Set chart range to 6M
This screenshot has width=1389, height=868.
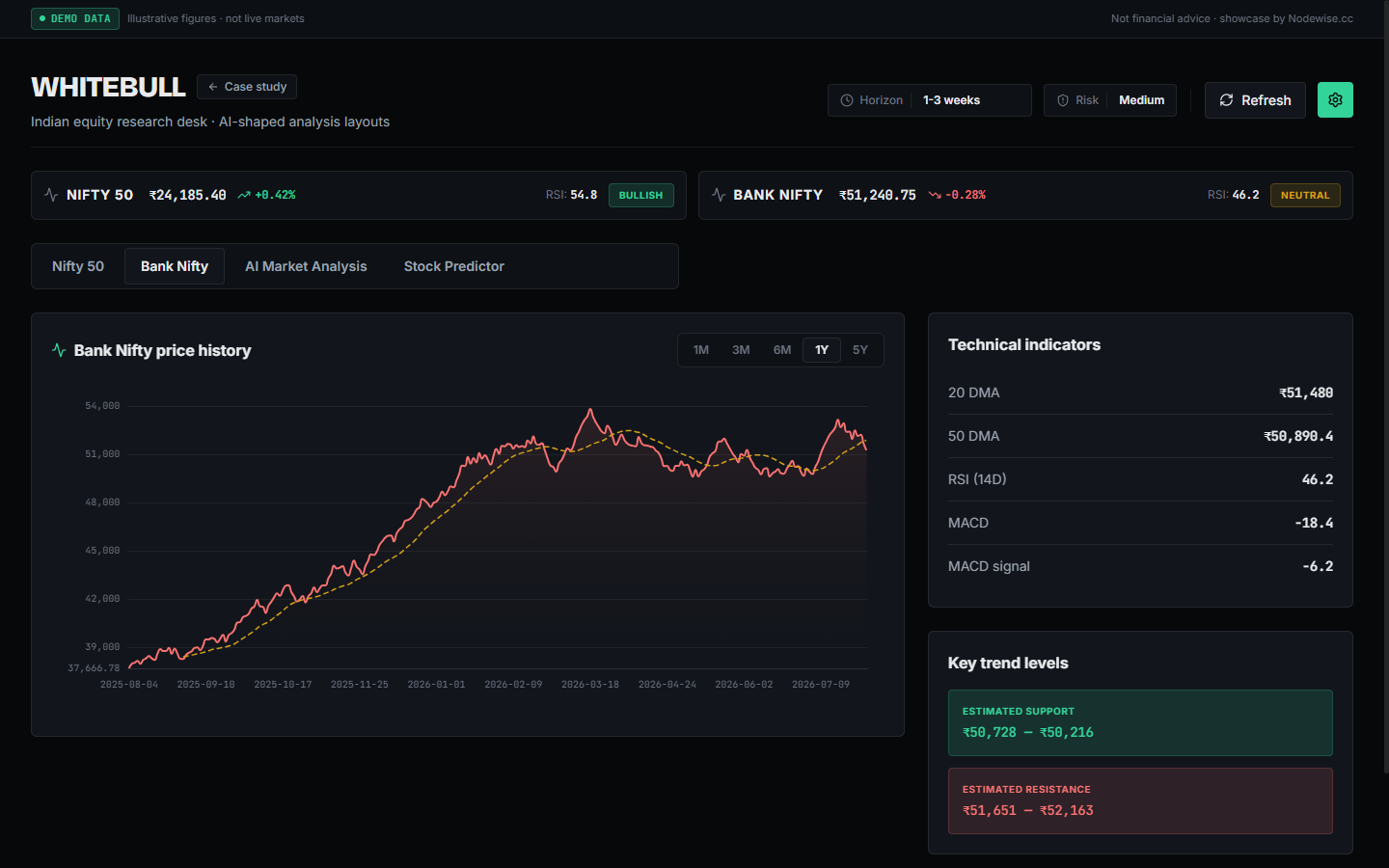pos(782,350)
